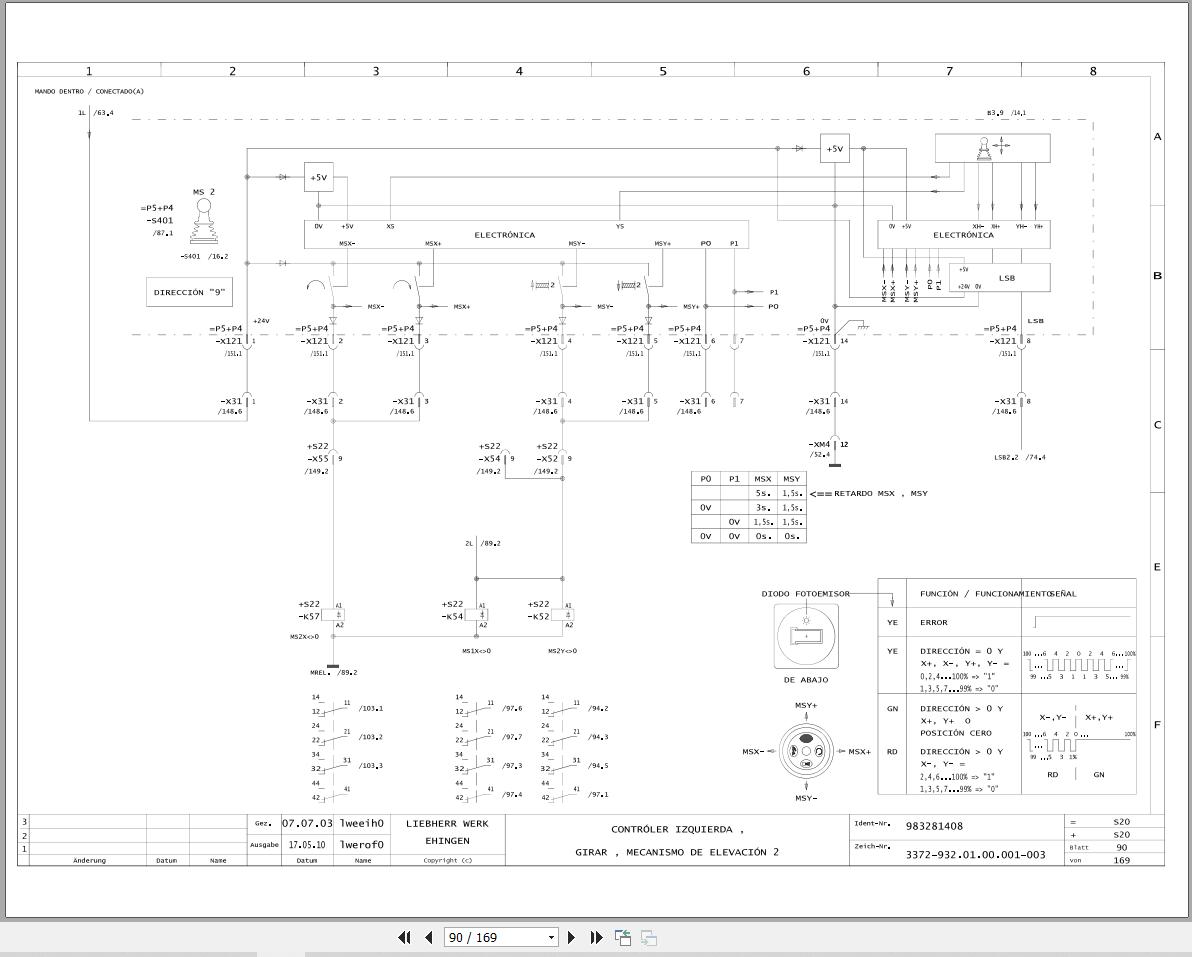Click the -K54 relay label

tap(452, 616)
